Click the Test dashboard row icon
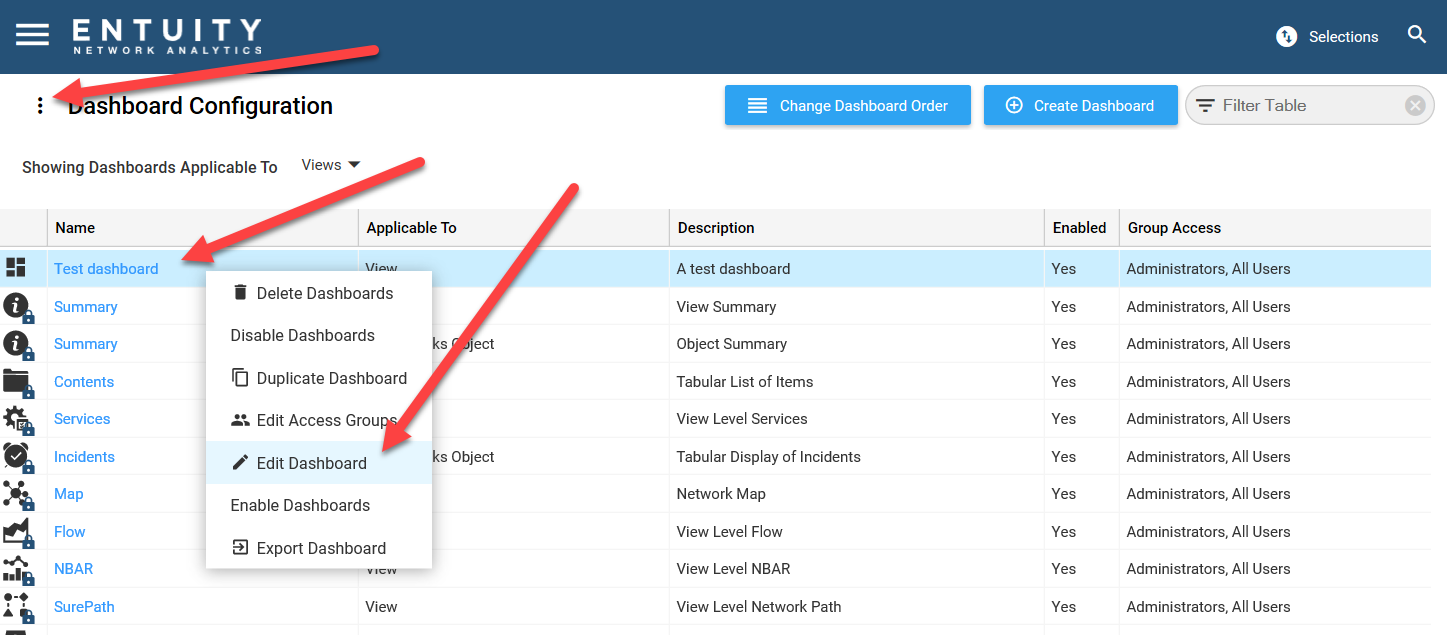The image size is (1447, 635). pos(16,268)
